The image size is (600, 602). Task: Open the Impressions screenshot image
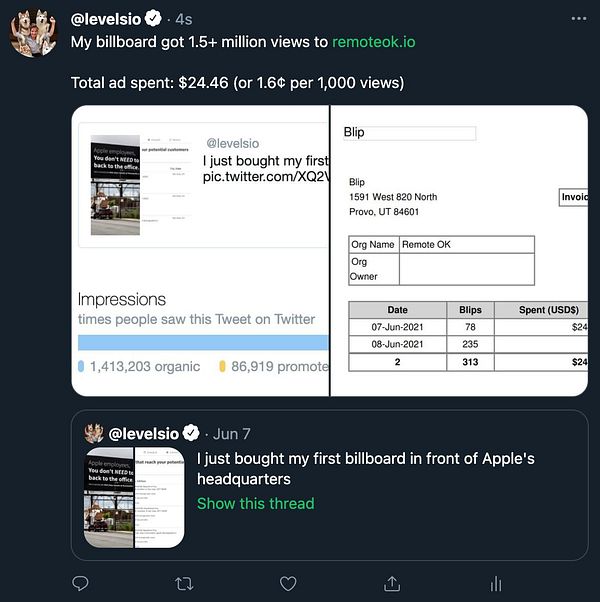pos(201,250)
